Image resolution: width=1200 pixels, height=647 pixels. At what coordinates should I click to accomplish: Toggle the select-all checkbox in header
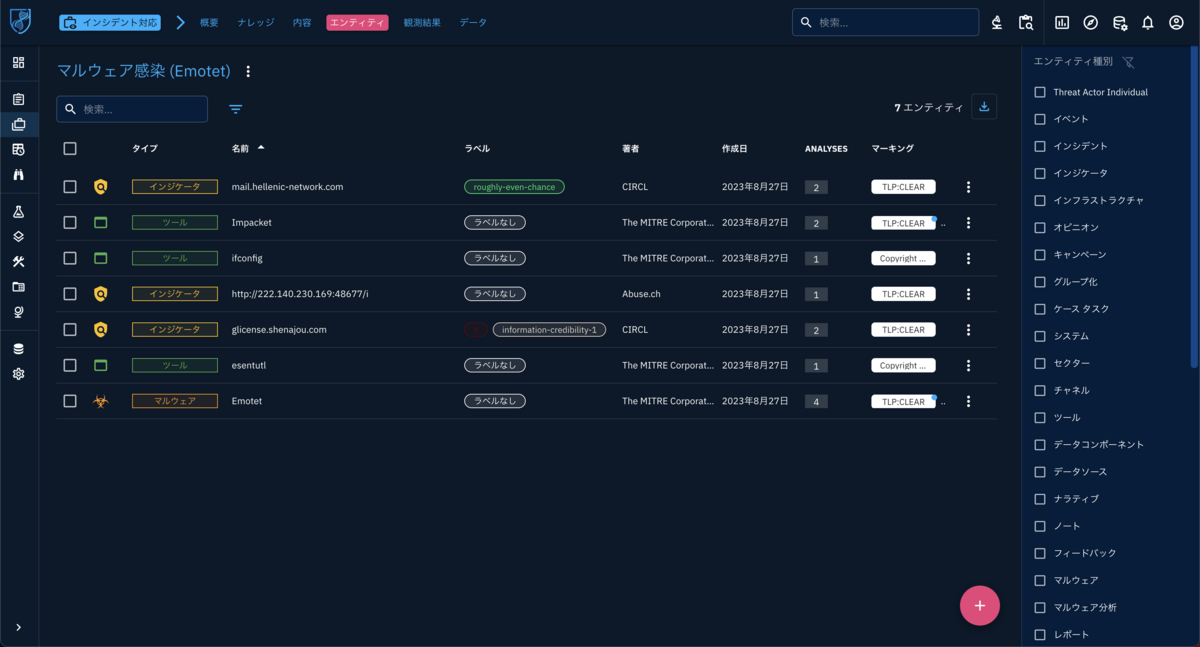coord(70,148)
